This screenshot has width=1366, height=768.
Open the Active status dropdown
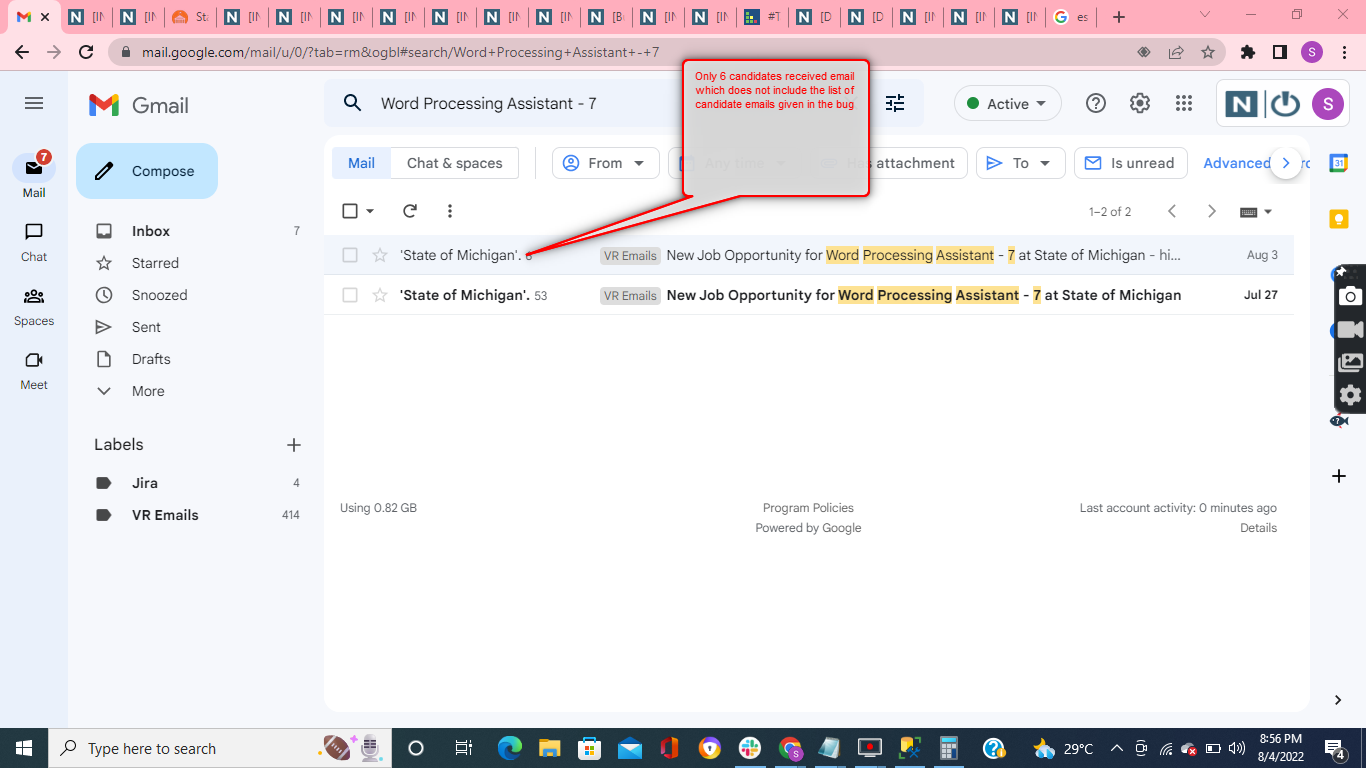coord(1007,103)
